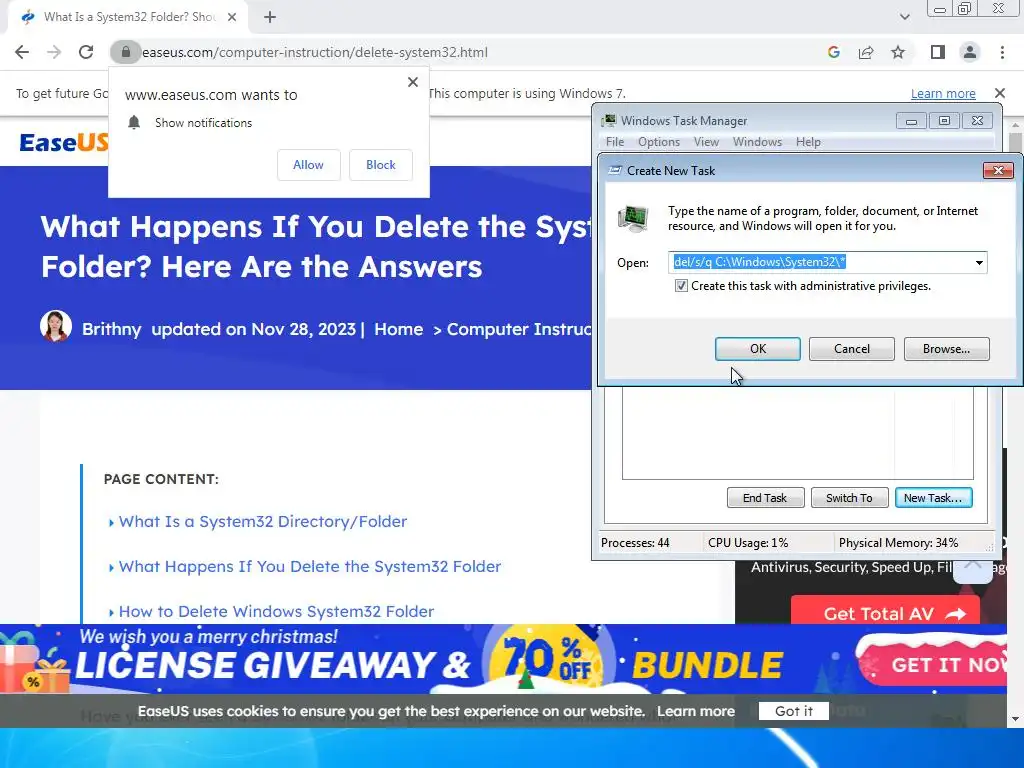The image size is (1024, 768).
Task: Click Switch To in Task Manager
Action: point(849,498)
